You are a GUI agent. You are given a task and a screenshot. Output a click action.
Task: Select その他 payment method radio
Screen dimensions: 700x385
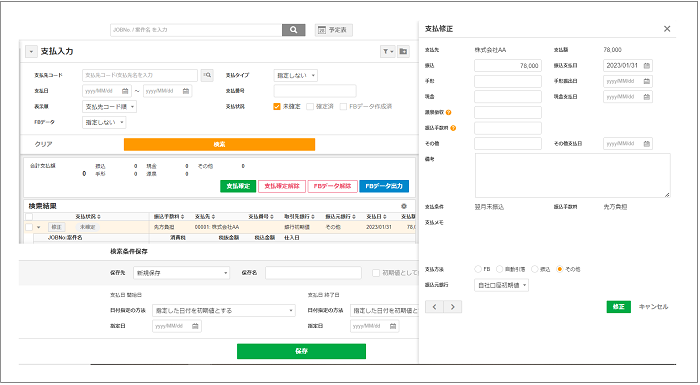pos(559,269)
